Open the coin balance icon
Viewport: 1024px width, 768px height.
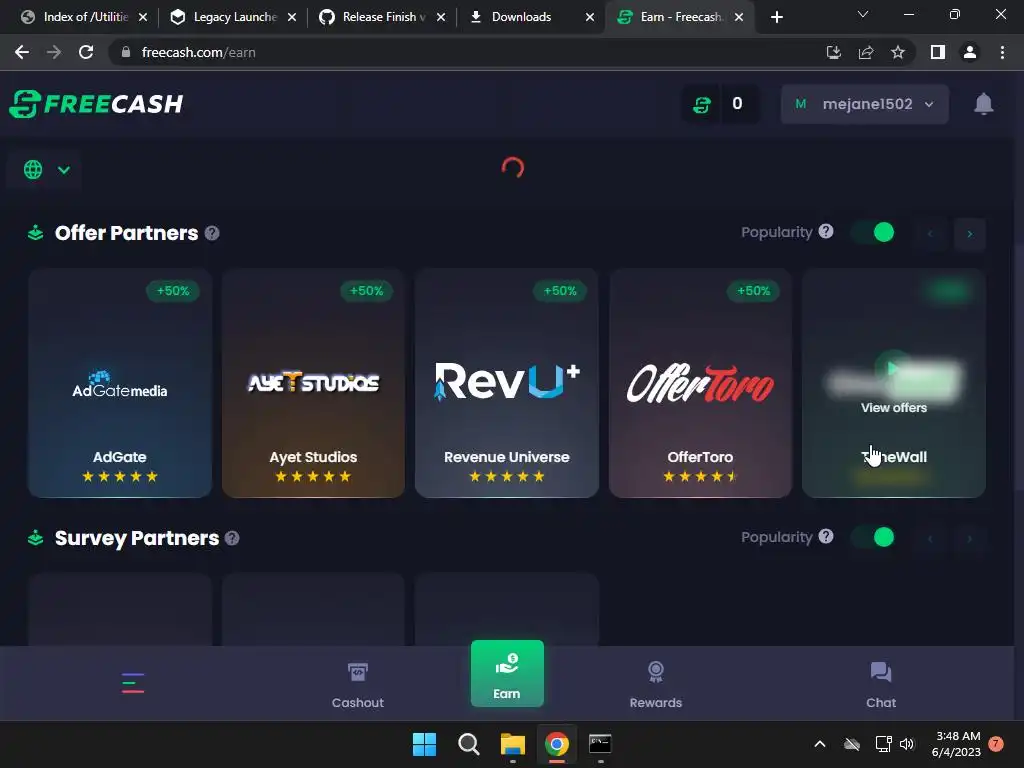point(702,104)
